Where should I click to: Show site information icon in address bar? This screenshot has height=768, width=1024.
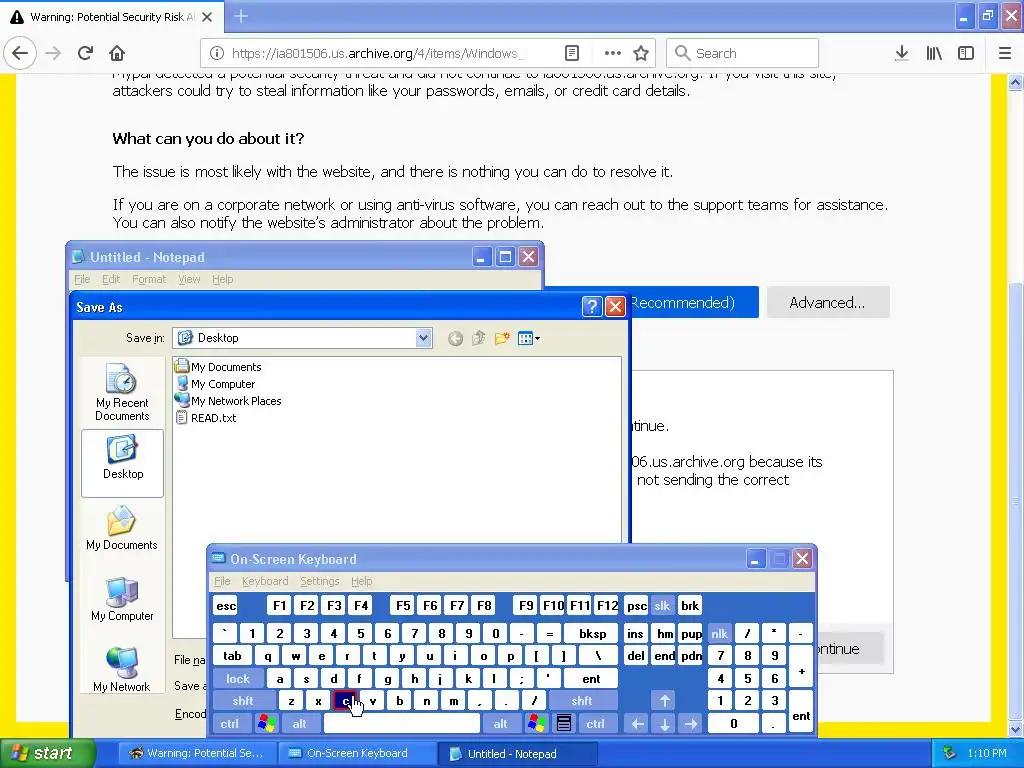click(x=217, y=53)
